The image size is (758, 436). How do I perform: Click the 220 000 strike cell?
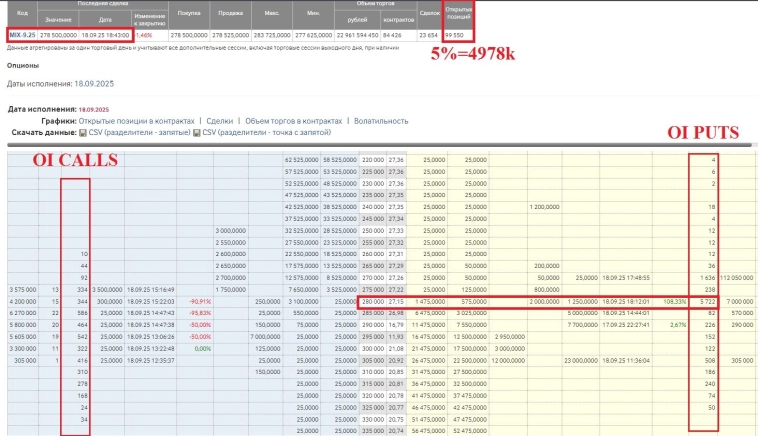pyautogui.click(x=373, y=160)
